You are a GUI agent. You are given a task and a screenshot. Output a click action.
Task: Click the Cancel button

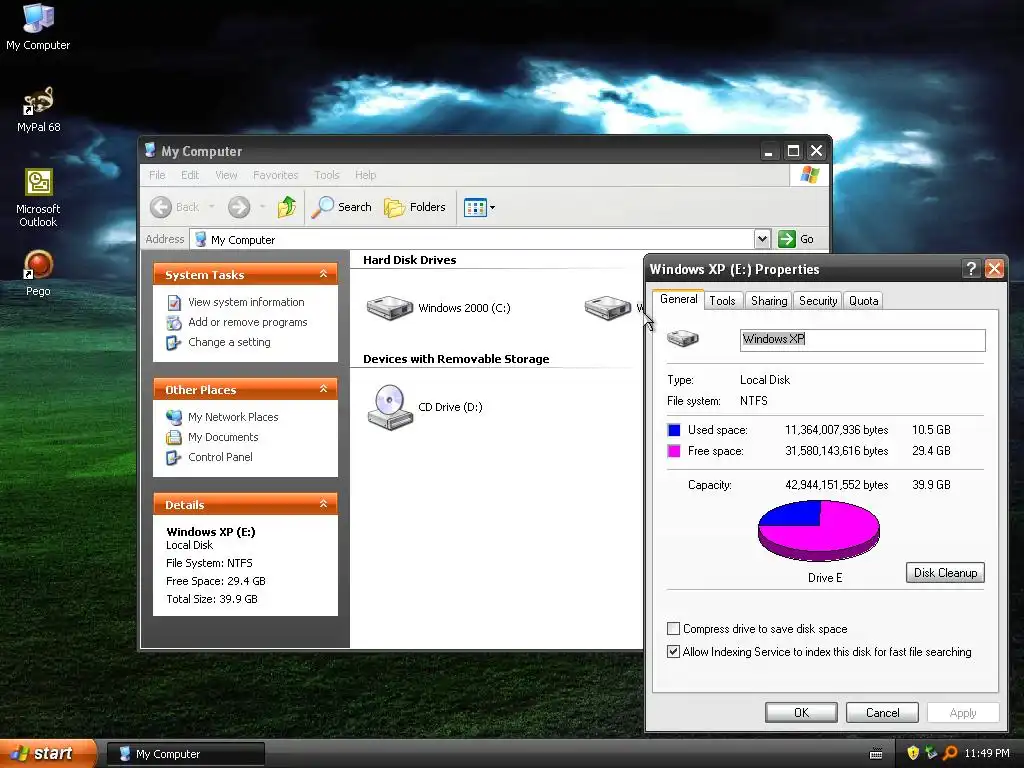coord(882,712)
